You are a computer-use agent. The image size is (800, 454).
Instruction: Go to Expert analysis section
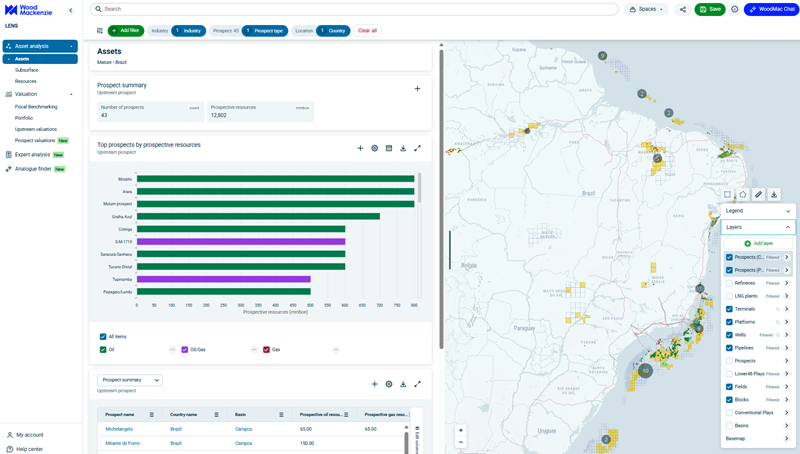pos(32,155)
